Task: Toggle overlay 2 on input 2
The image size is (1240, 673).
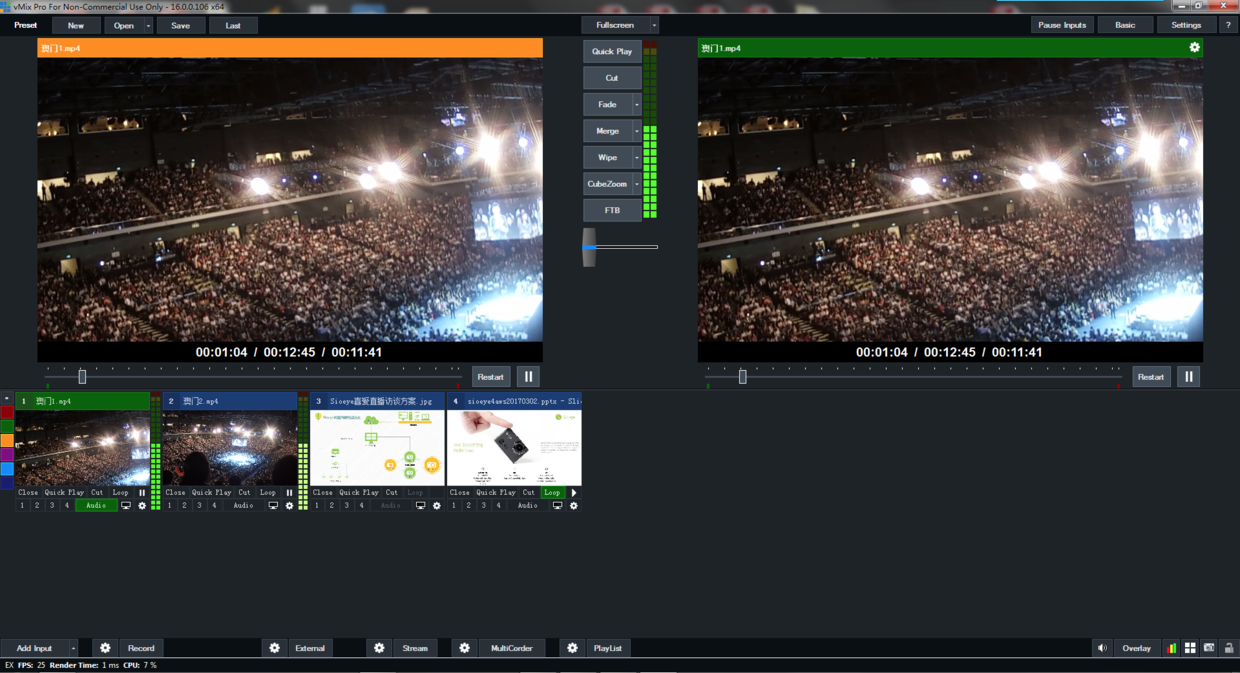Action: 184,506
